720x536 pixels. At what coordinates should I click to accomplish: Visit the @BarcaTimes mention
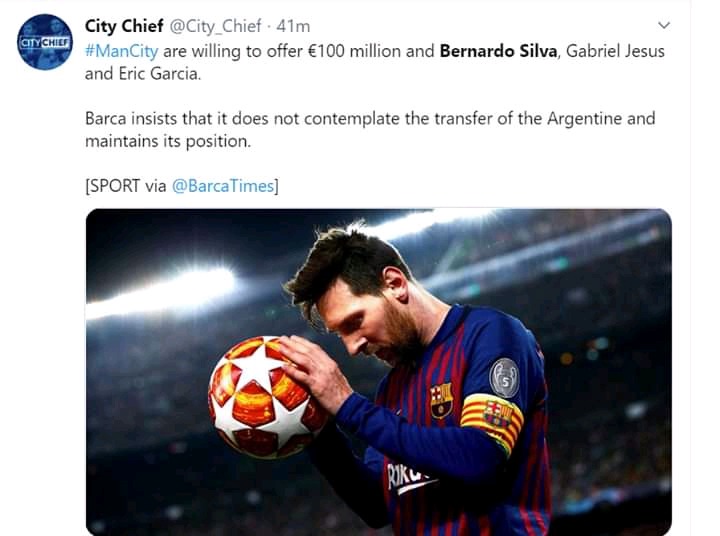tap(226, 185)
